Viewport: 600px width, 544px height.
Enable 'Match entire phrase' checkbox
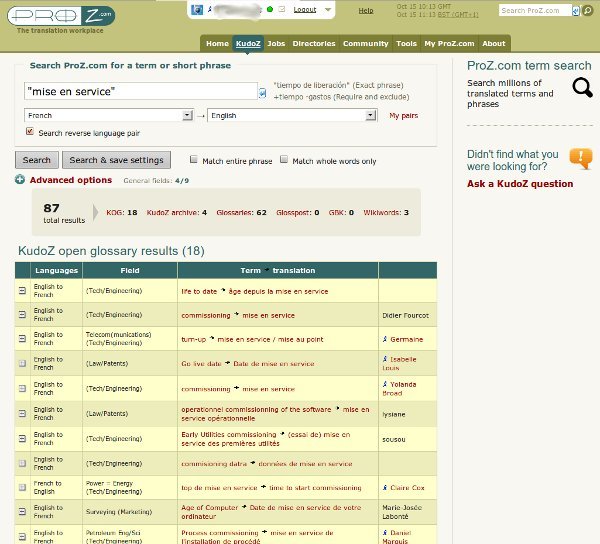click(193, 160)
